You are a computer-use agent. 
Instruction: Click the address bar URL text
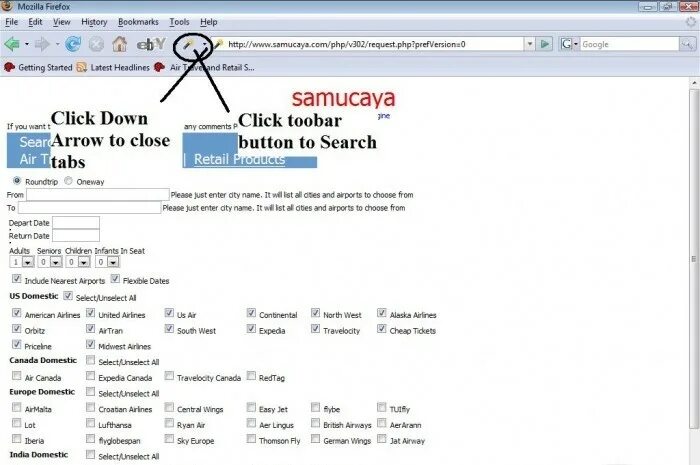coord(347,44)
